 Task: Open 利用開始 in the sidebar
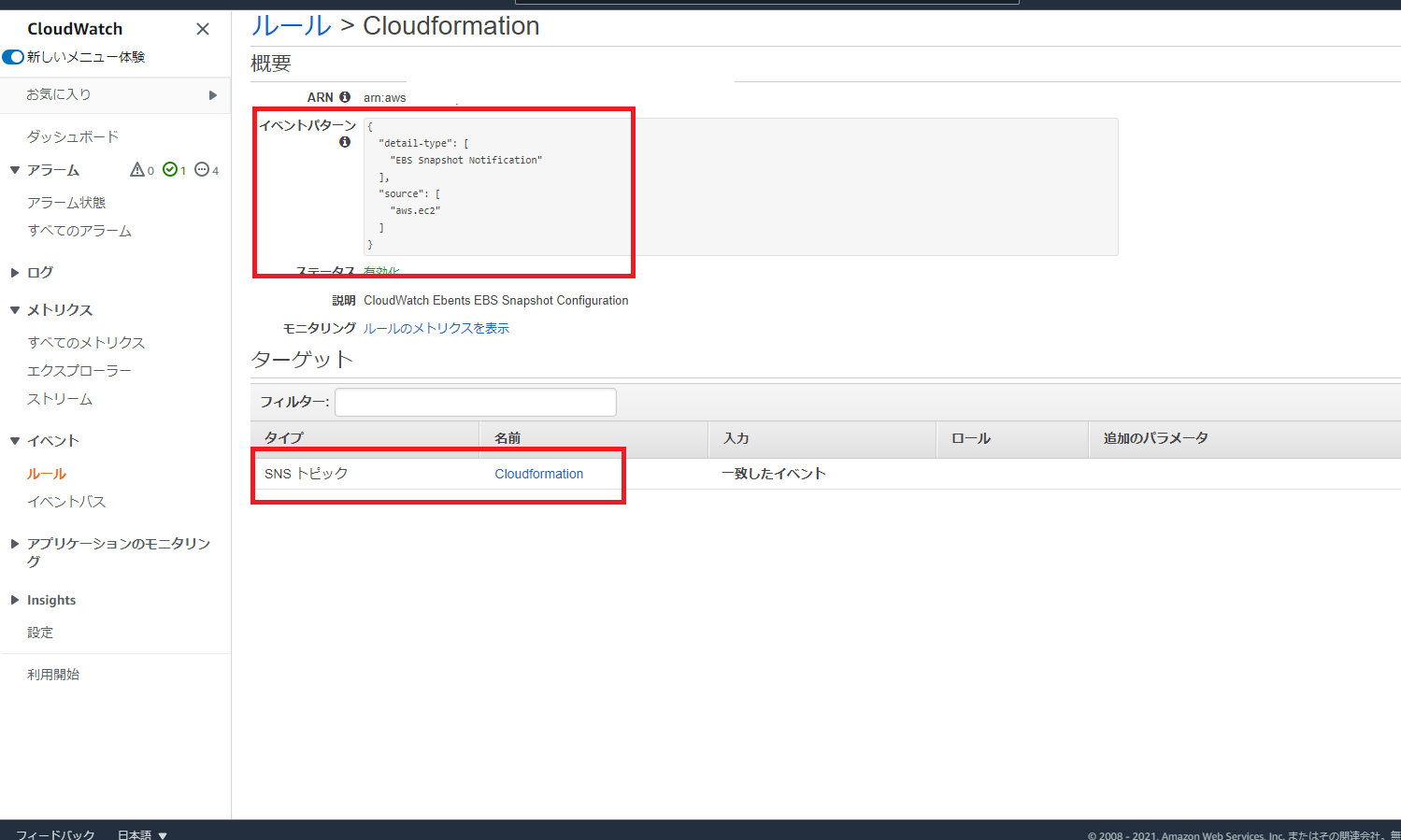point(53,675)
